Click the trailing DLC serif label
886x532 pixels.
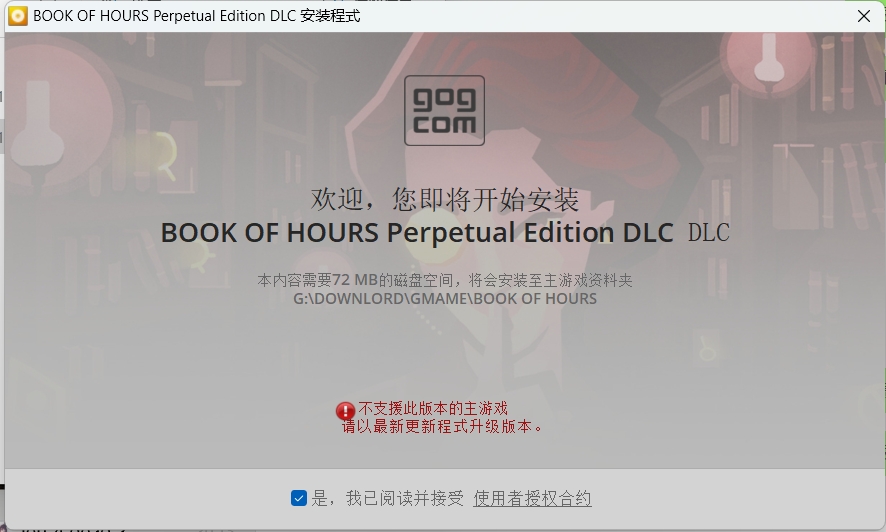pos(709,233)
